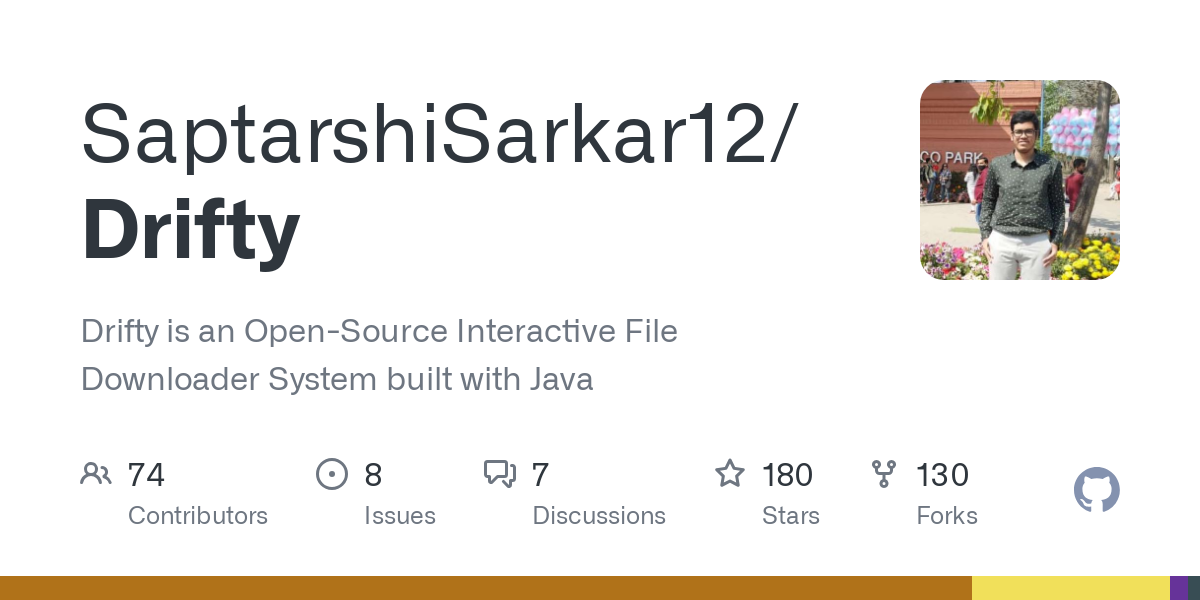
Task: Click the Stars label
Action: click(791, 516)
